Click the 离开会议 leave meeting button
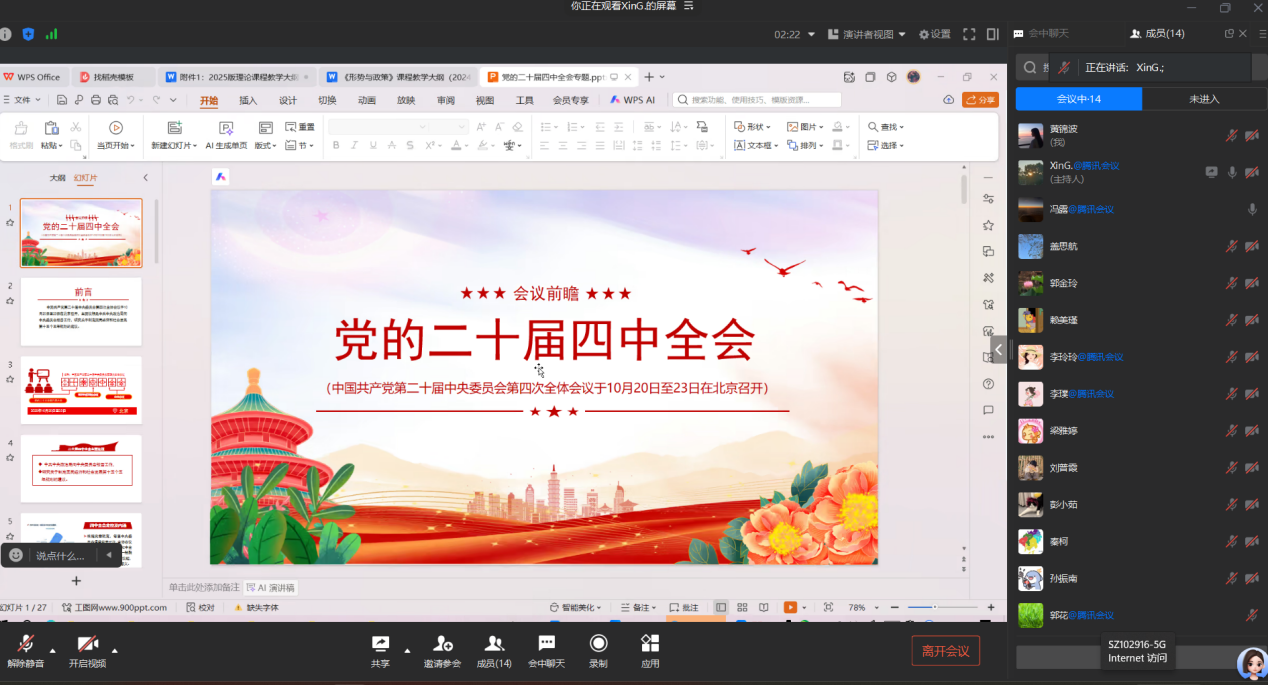 [945, 651]
